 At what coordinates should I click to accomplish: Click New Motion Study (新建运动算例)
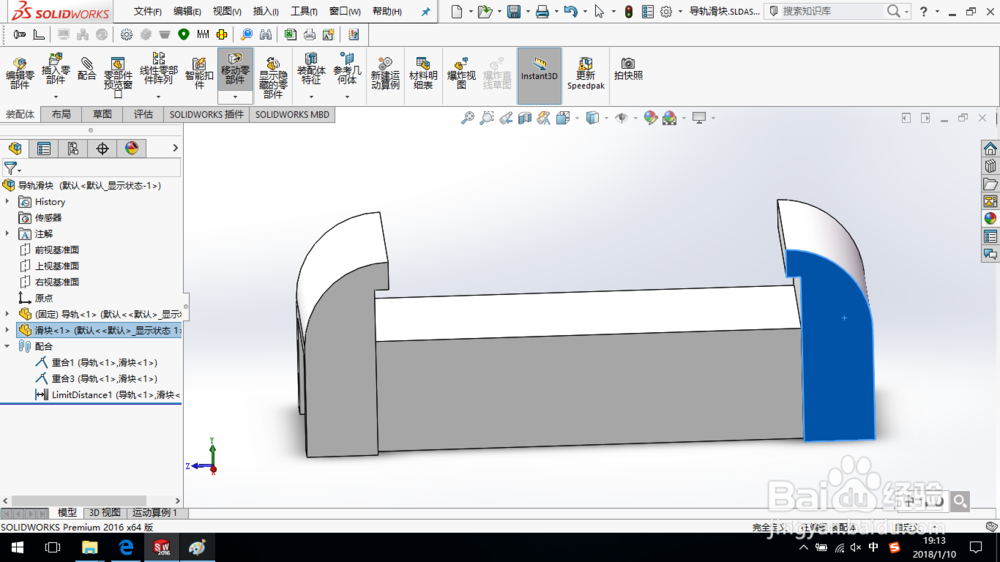[385, 74]
